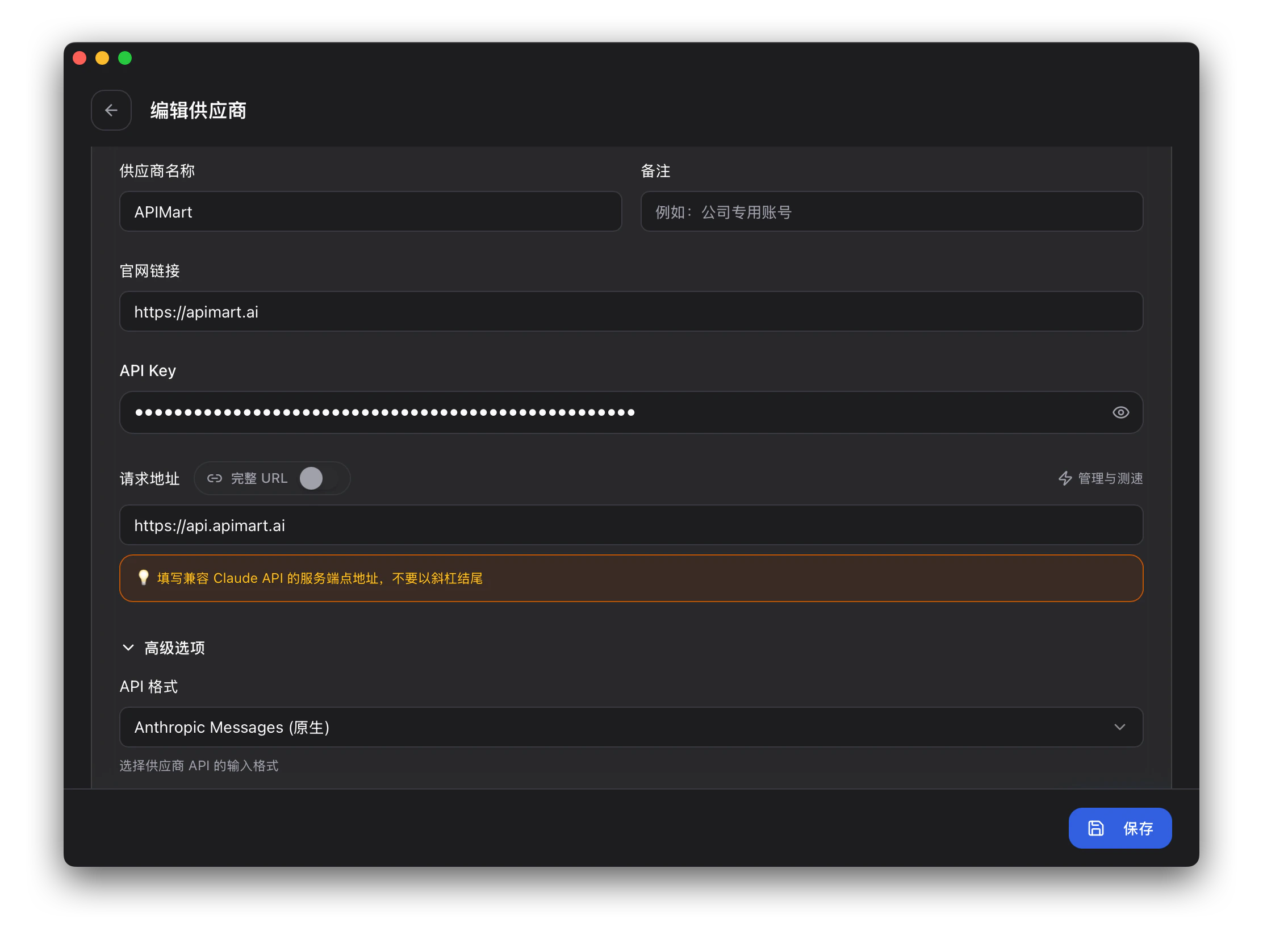Click the 请求地址 label
The width and height of the screenshot is (1263, 952).
[x=149, y=479]
